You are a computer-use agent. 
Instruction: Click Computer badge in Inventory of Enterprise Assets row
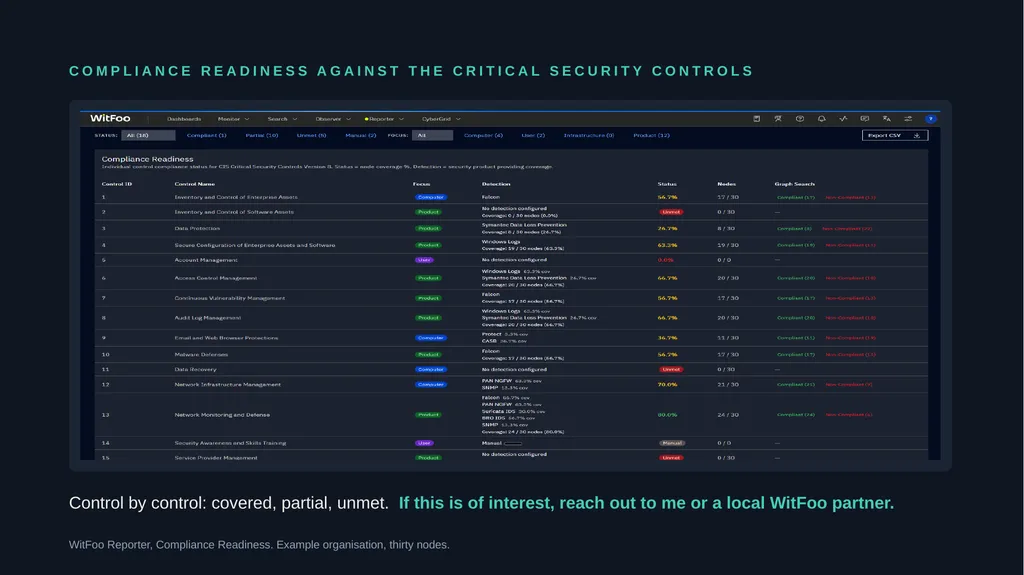pos(431,197)
